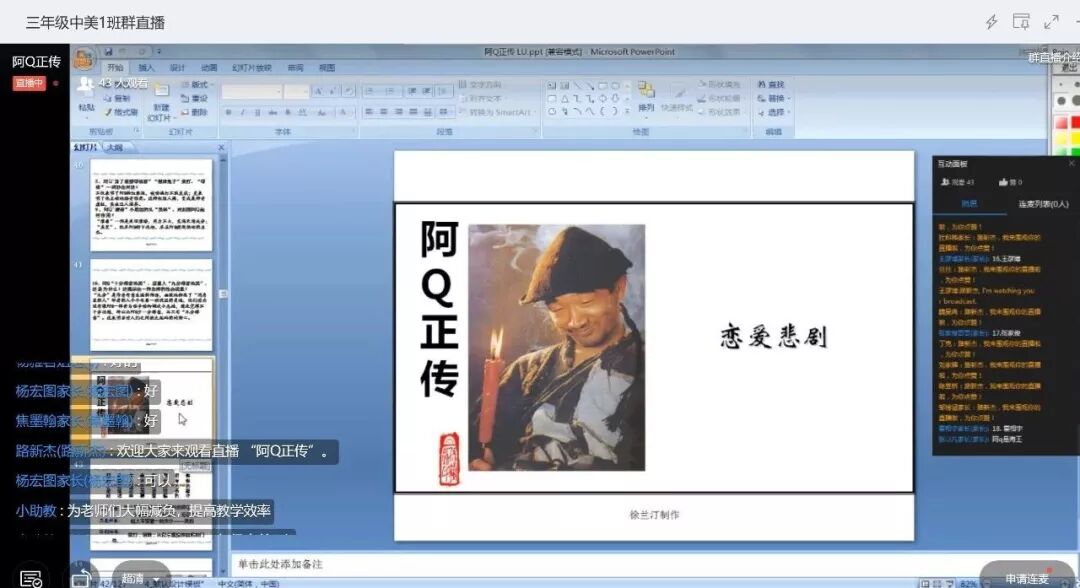Open the font size combo box
Image resolution: width=1080 pixels, height=588 pixels.
pyautogui.click(x=296, y=91)
